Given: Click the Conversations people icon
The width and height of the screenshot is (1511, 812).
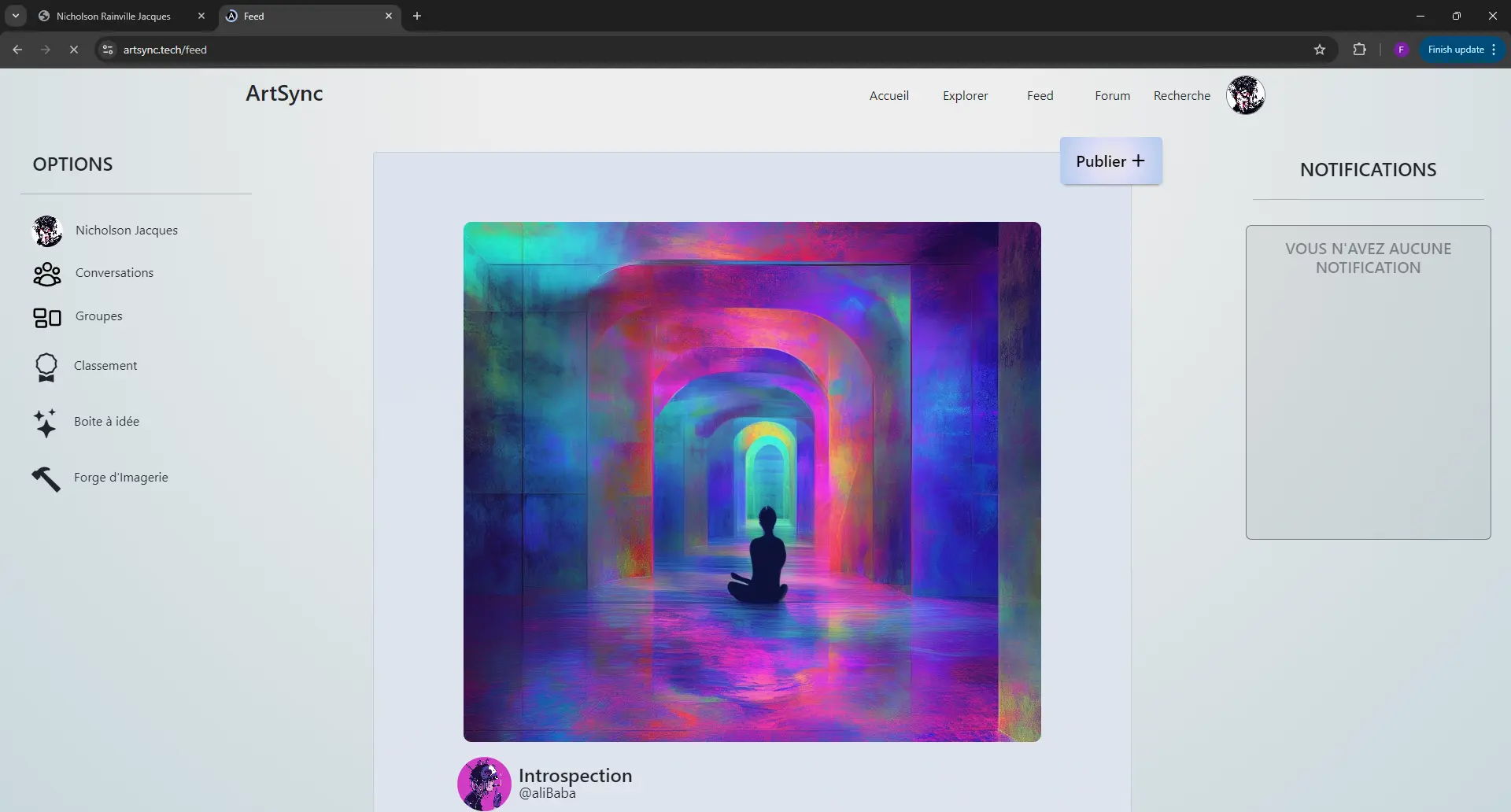Looking at the screenshot, I should pyautogui.click(x=47, y=274).
